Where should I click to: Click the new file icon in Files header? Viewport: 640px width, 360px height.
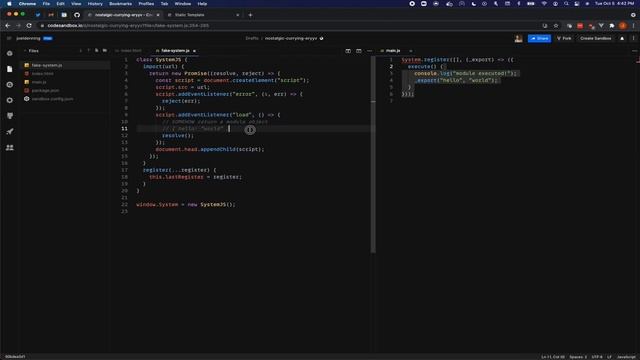click(96, 51)
